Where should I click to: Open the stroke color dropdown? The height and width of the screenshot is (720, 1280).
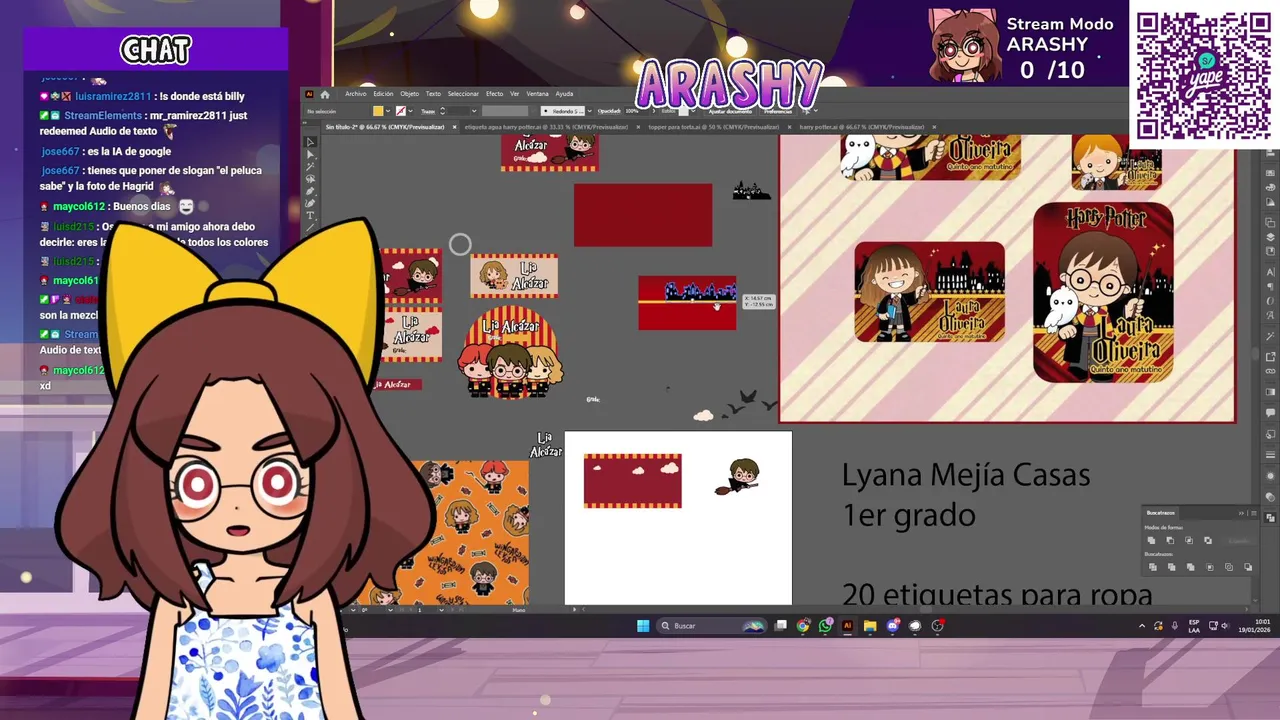pyautogui.click(x=410, y=110)
